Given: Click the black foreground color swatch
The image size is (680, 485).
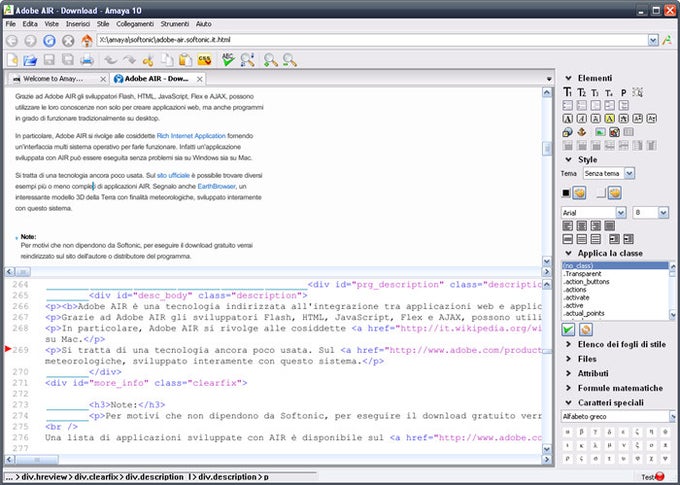Looking at the screenshot, I should pos(566,193).
